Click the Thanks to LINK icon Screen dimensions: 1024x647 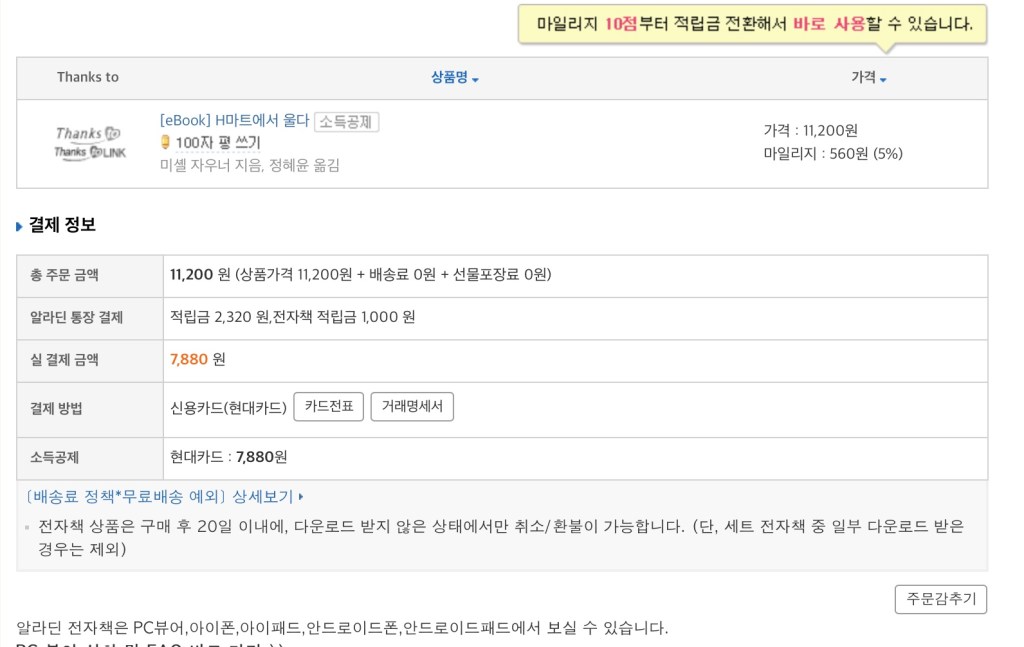coord(88,152)
